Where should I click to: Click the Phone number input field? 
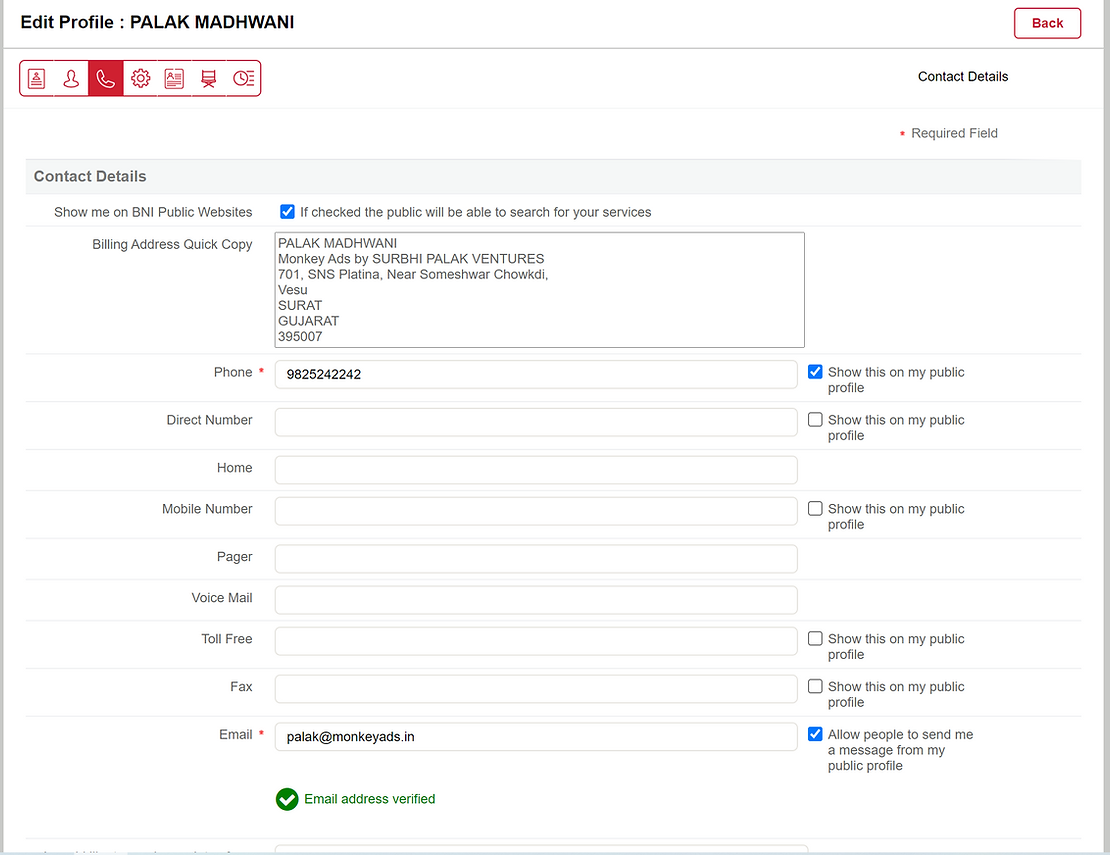(x=535, y=375)
